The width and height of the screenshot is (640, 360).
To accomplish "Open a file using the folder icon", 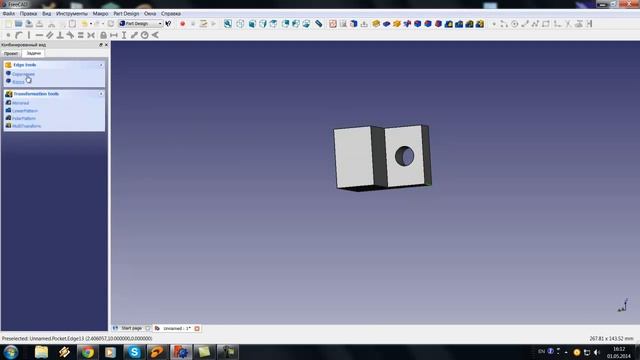I will coord(18,24).
